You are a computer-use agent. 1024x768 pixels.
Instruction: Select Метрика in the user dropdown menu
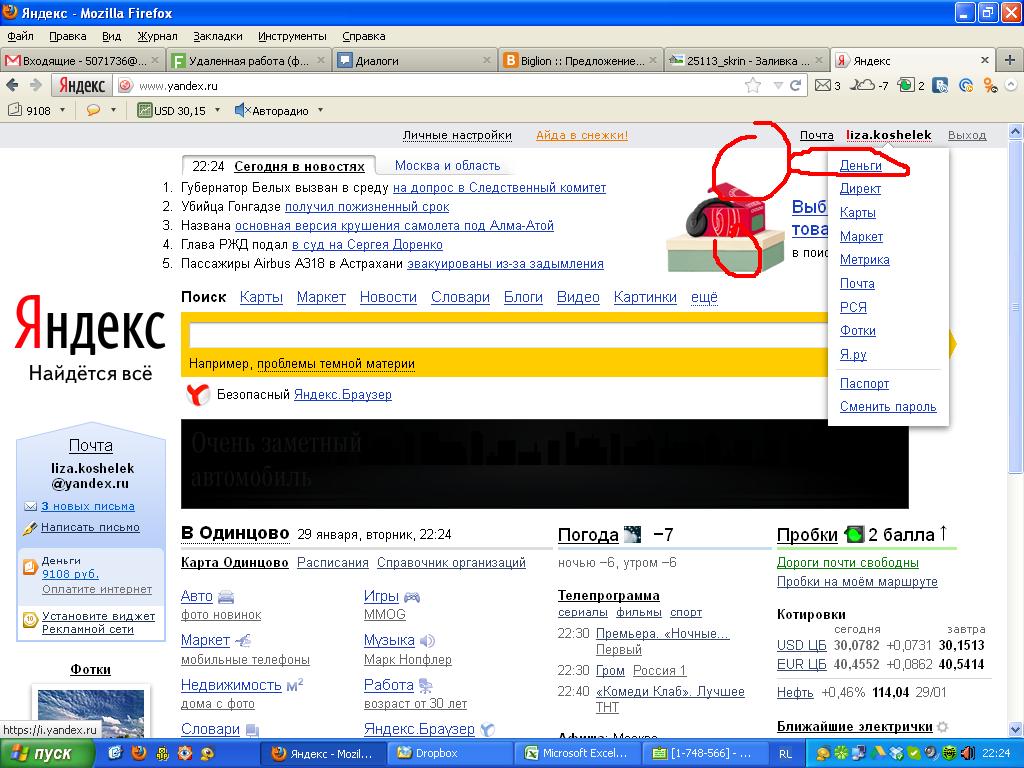coord(865,260)
